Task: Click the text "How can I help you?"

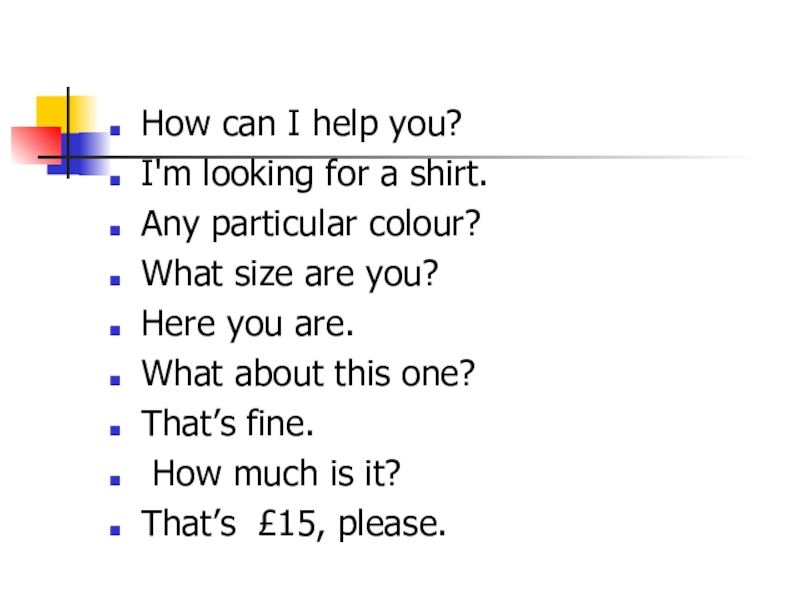Action: coord(301,125)
